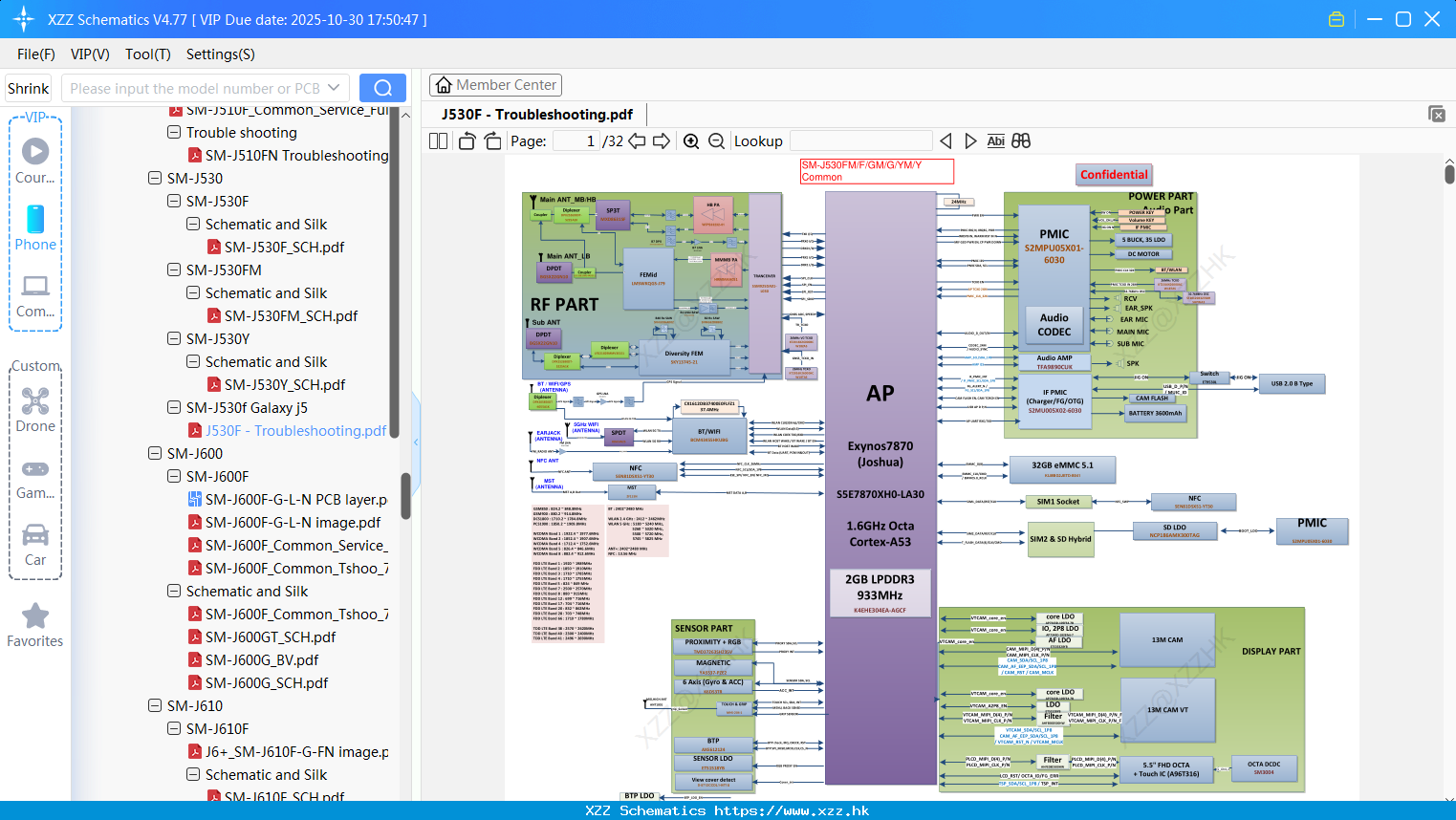
Task: Zoom out of the schematic
Action: pyautogui.click(x=716, y=140)
